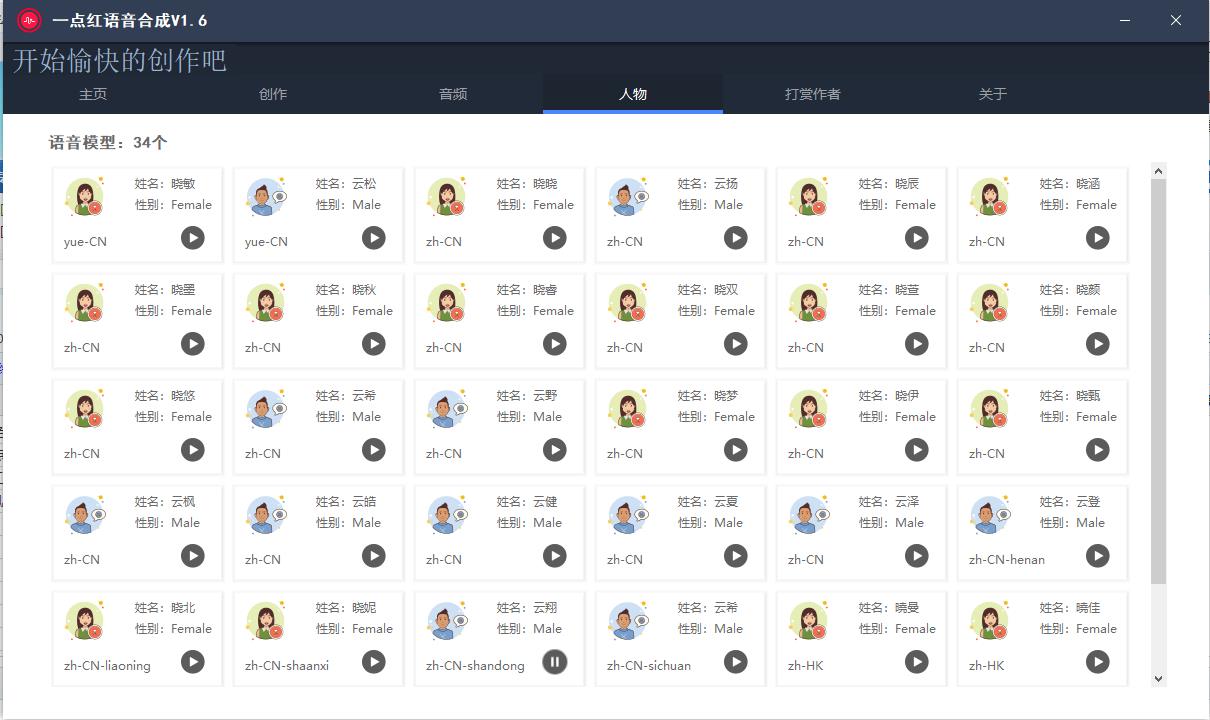This screenshot has height=720, width=1210.
Task: Switch to the 主页 tab
Action: click(93, 94)
